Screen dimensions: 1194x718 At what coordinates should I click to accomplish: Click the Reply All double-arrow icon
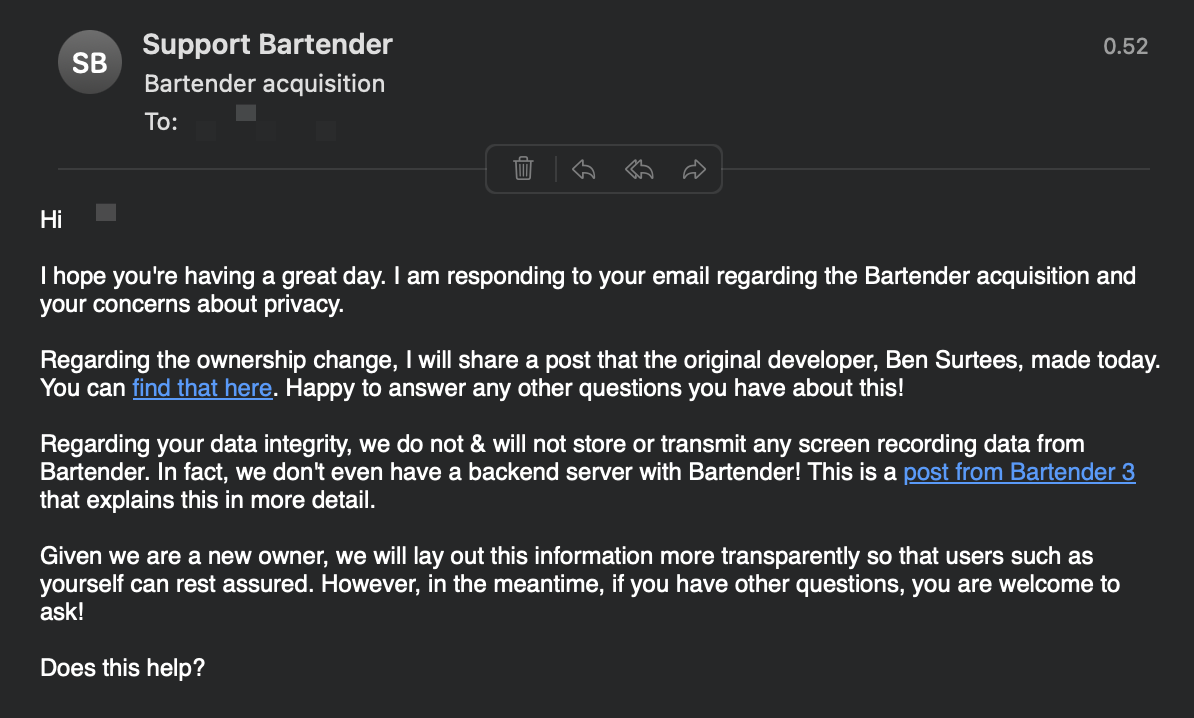(639, 169)
